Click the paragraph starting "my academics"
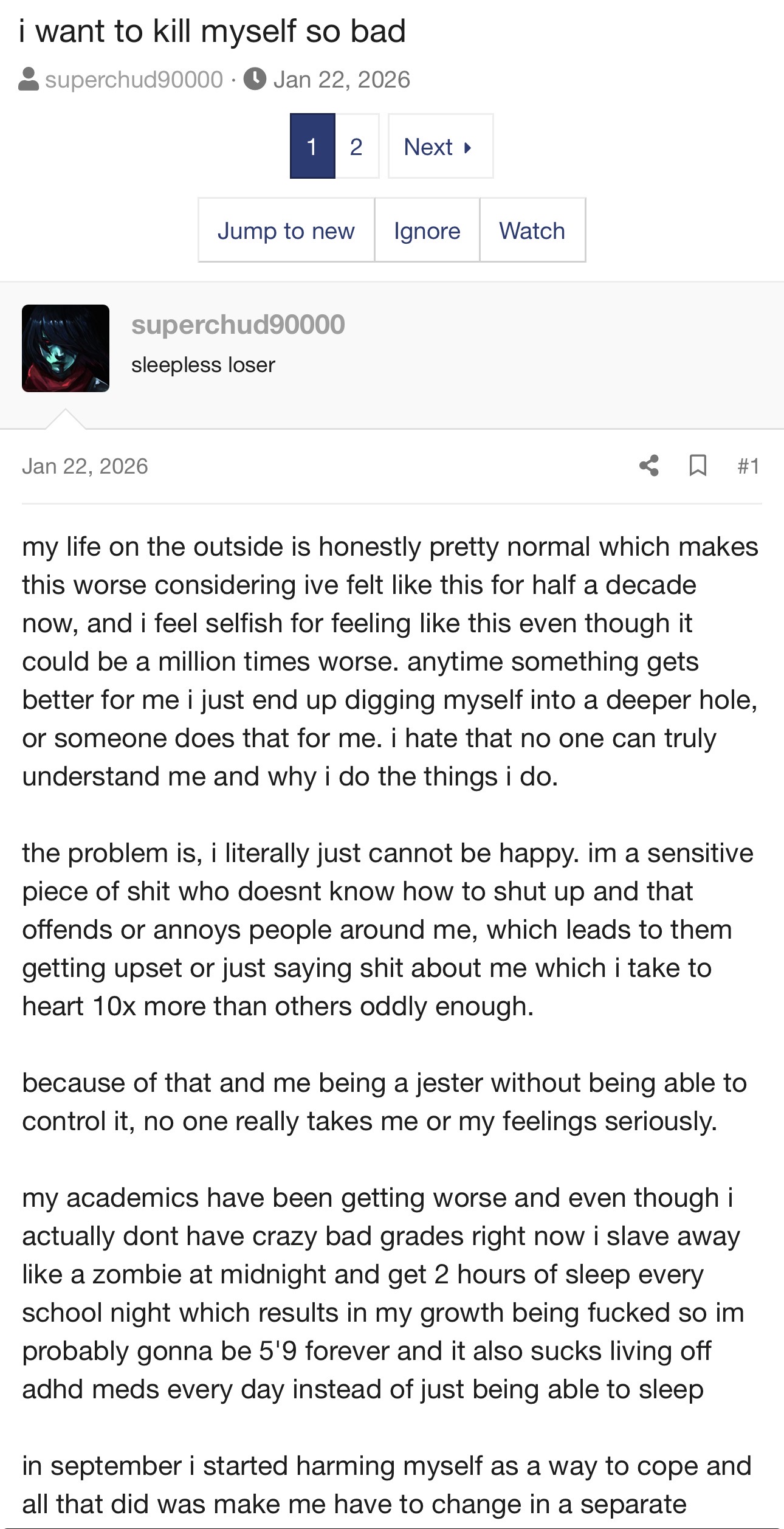 383,1293
